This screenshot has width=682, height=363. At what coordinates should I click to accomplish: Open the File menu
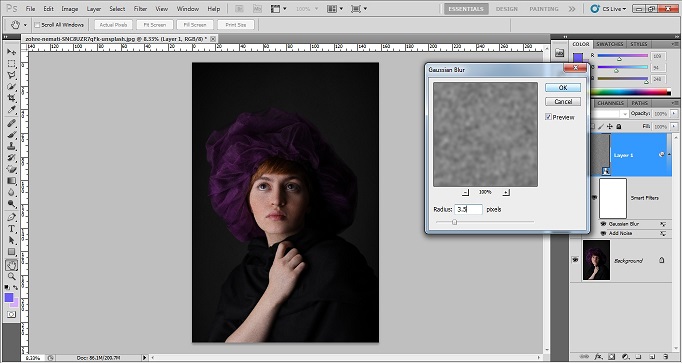tap(30, 9)
